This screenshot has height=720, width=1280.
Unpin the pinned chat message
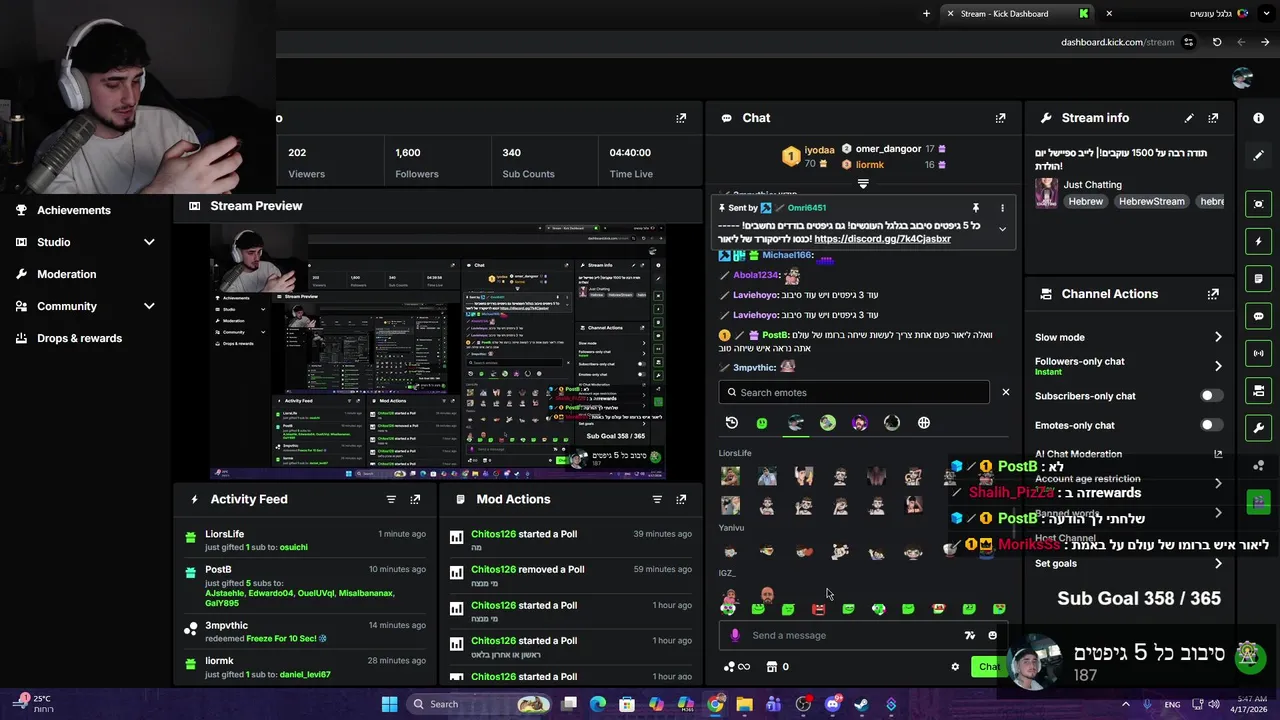976,208
